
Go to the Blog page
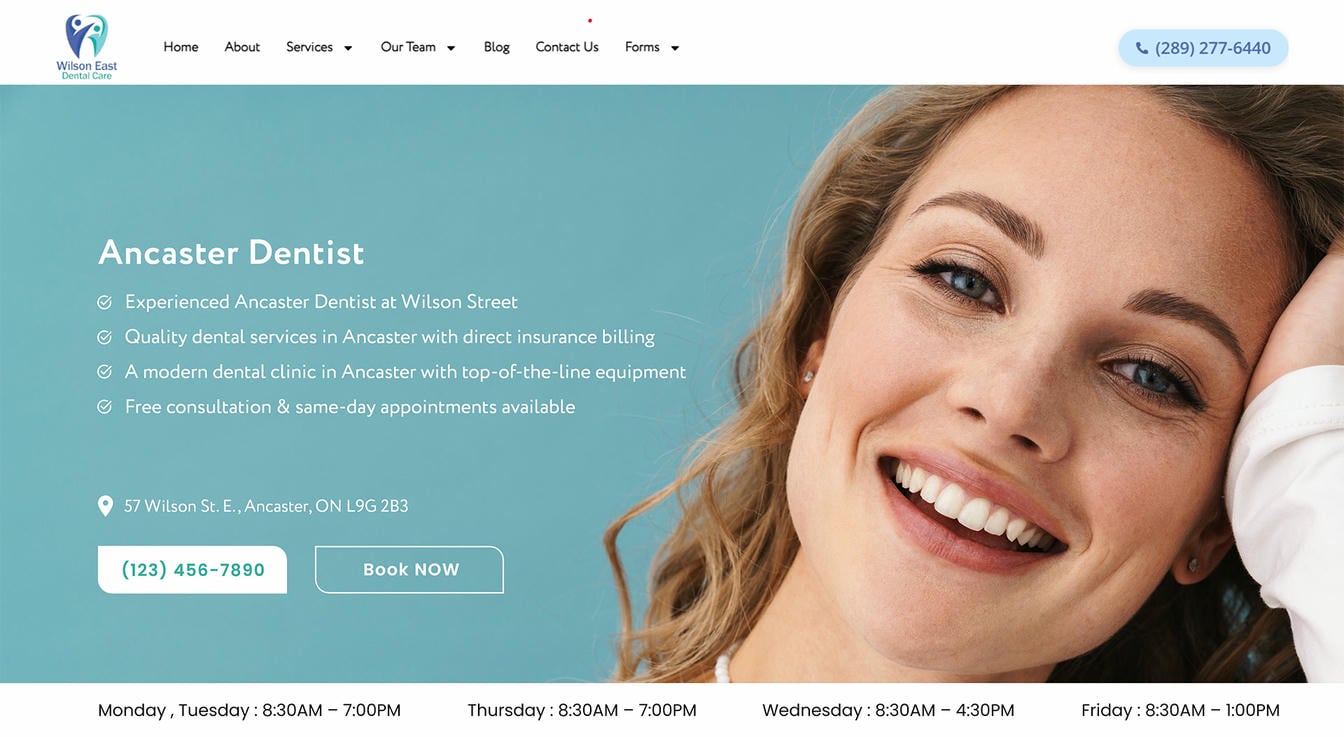[x=497, y=47]
